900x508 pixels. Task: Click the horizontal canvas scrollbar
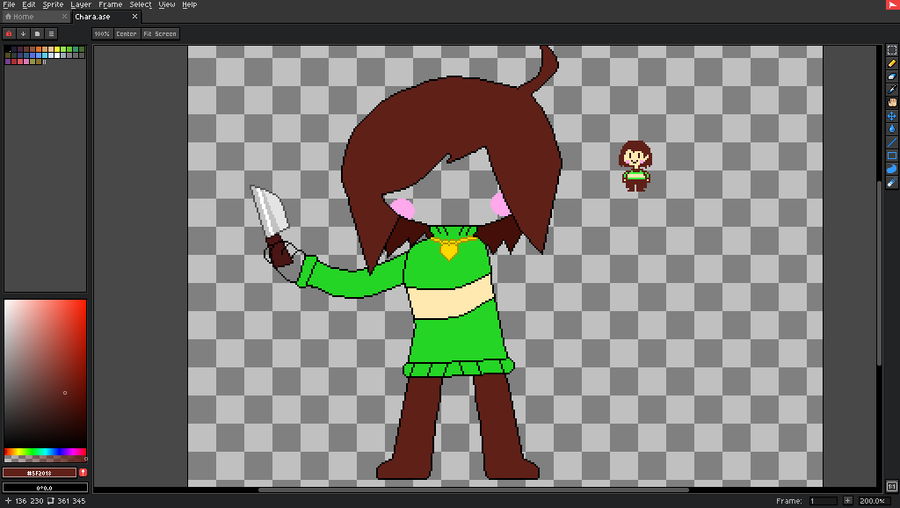474,490
